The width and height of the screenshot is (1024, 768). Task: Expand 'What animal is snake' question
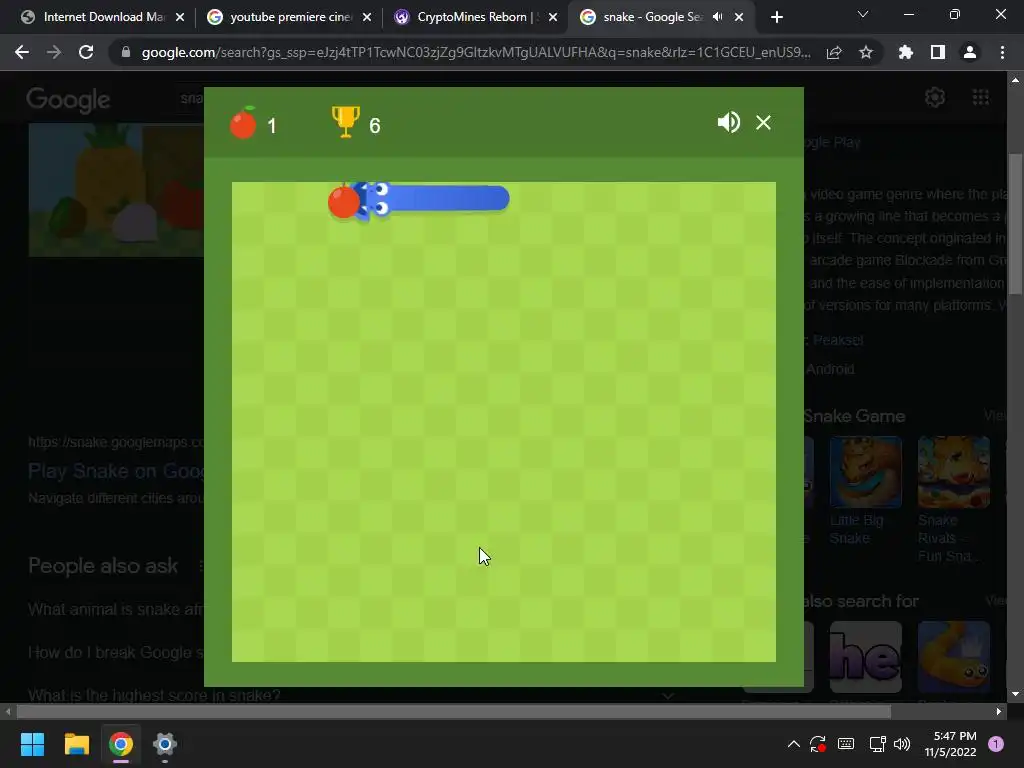pos(116,609)
